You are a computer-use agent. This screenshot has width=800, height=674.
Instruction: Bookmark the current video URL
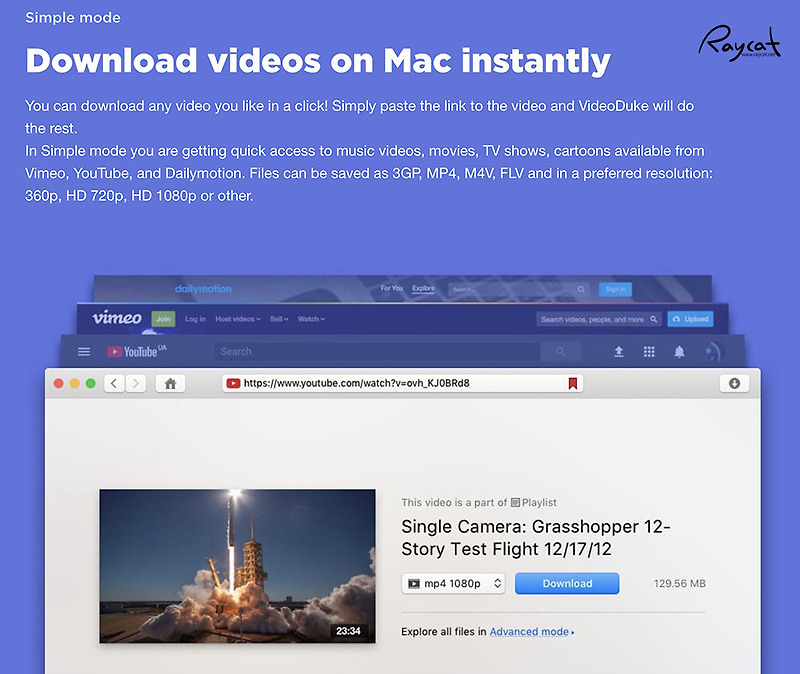click(x=572, y=383)
